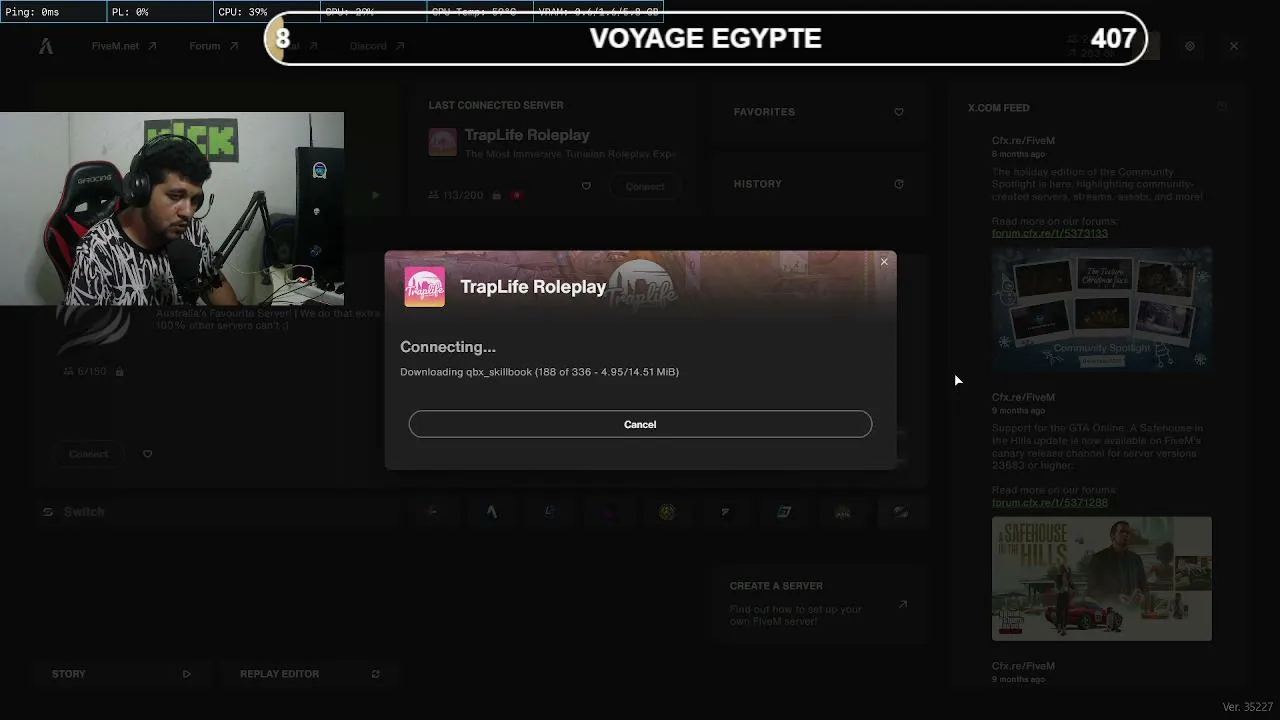Open the FiveM.net link
1280x720 pixels.
coord(124,46)
